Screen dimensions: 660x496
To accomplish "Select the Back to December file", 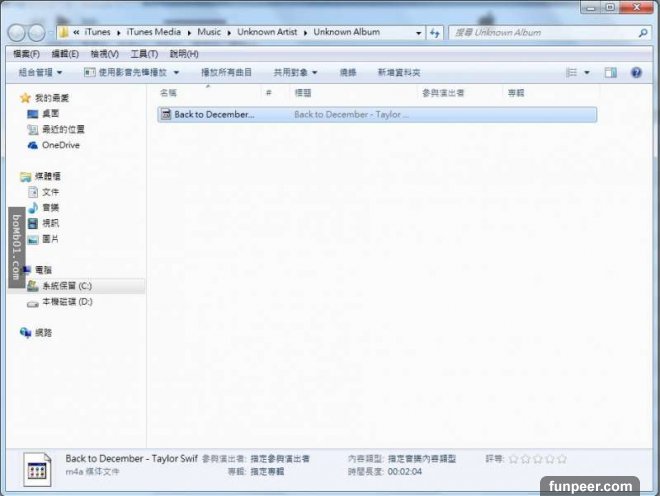I will click(214, 115).
